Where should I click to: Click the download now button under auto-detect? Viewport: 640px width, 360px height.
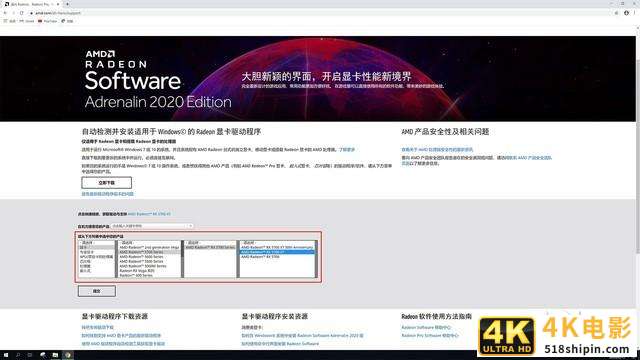(107, 183)
